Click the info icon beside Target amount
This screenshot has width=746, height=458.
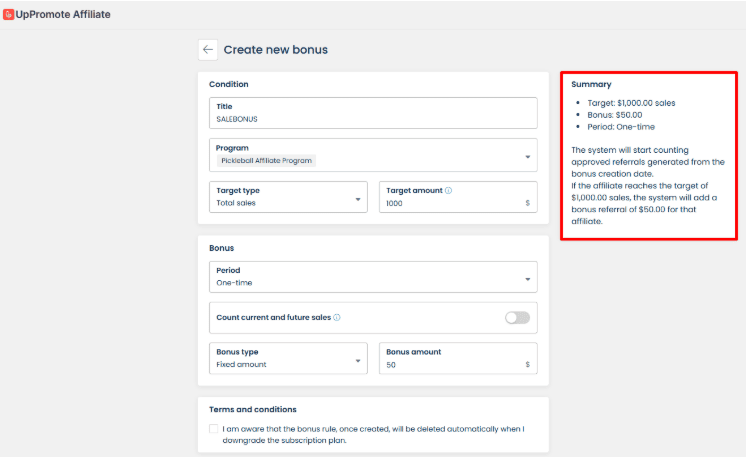click(x=448, y=189)
